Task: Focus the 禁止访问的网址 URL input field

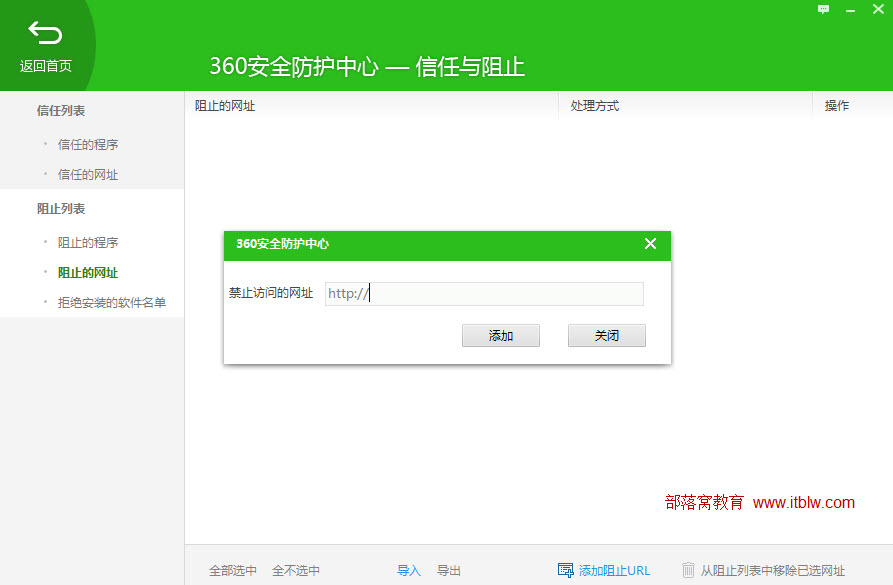Action: point(484,294)
